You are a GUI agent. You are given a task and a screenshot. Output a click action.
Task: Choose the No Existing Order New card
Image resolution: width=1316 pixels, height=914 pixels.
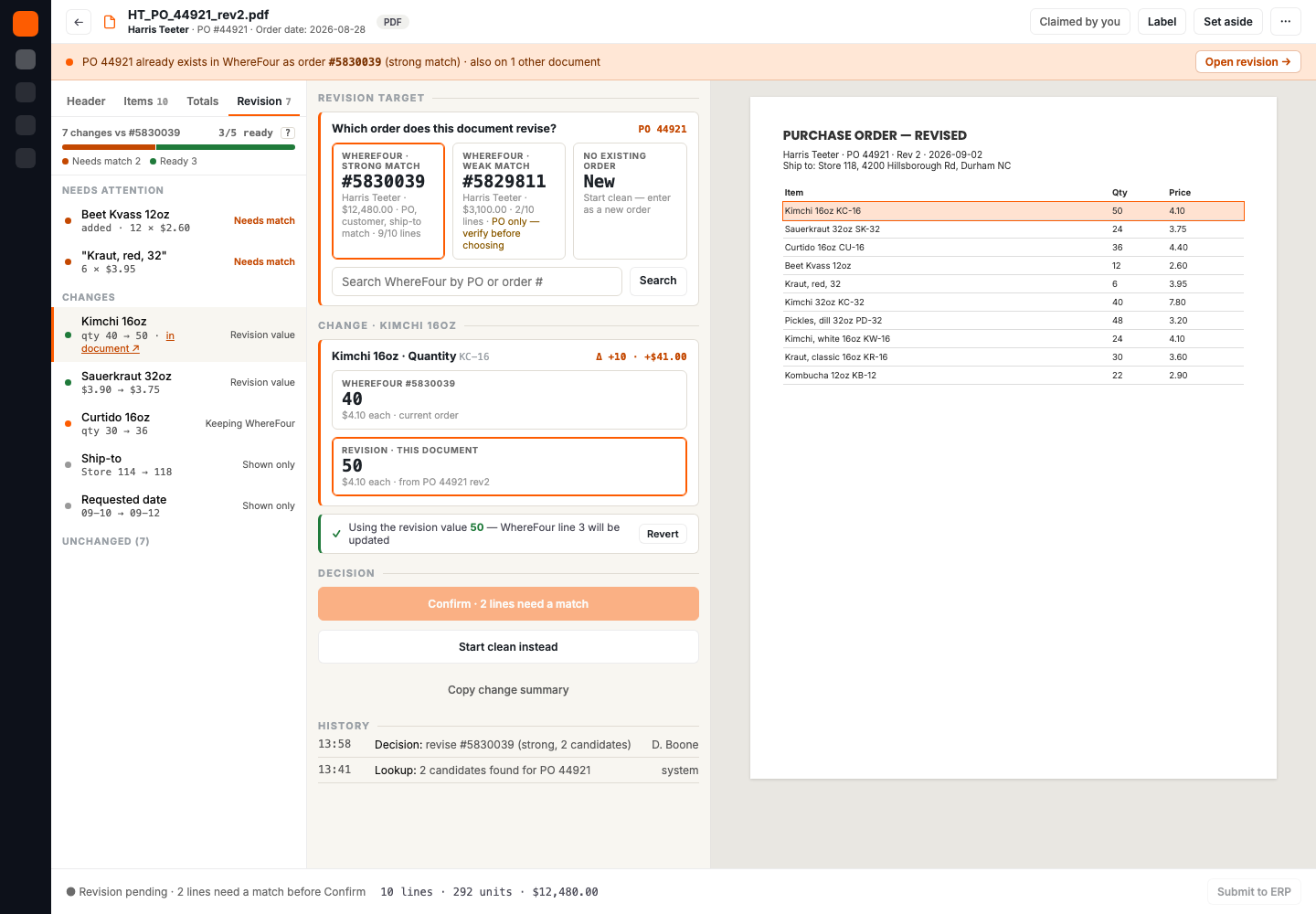coord(630,201)
